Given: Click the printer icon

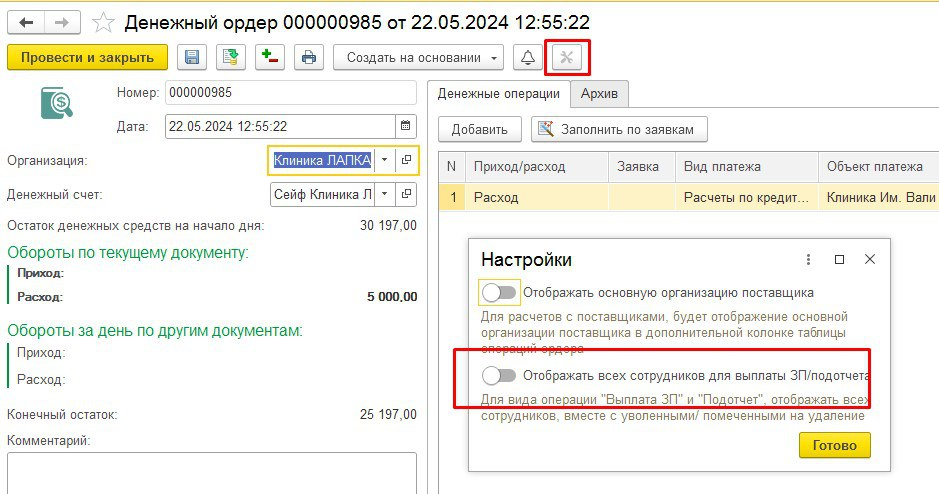Looking at the screenshot, I should click(x=308, y=57).
